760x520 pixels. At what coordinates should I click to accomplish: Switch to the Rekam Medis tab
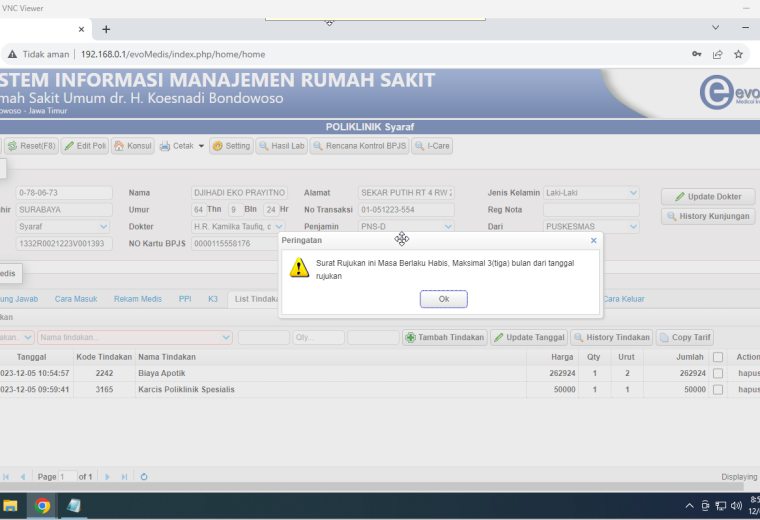point(138,299)
